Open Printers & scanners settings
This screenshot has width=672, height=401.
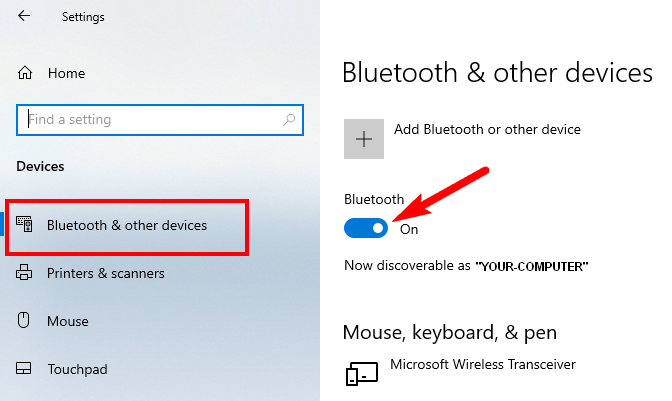pos(106,273)
